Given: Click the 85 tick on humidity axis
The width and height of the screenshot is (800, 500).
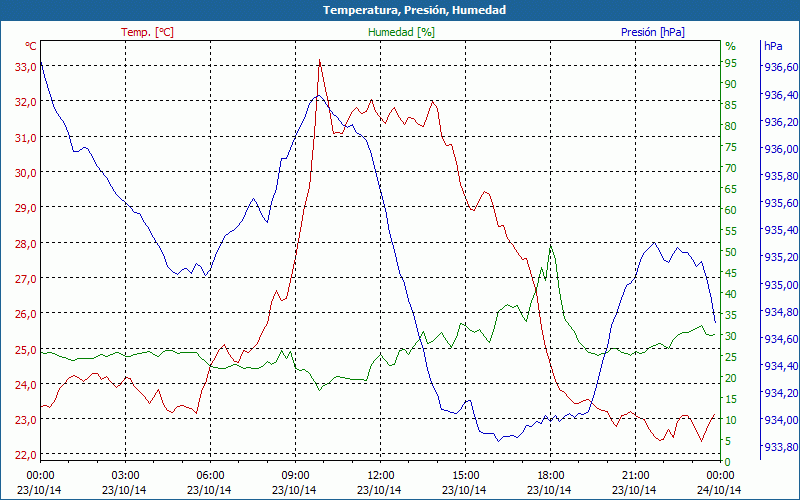Looking at the screenshot, I should [x=731, y=105].
